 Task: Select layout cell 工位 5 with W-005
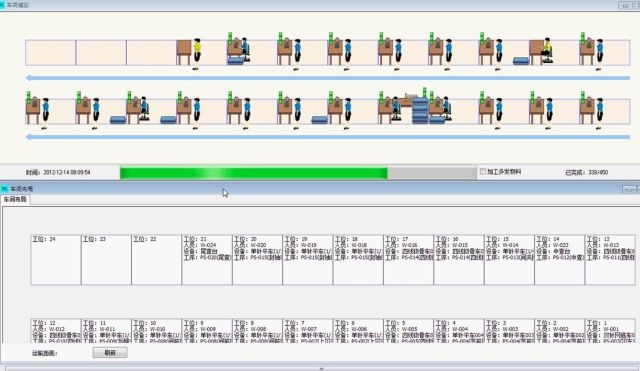(409, 331)
